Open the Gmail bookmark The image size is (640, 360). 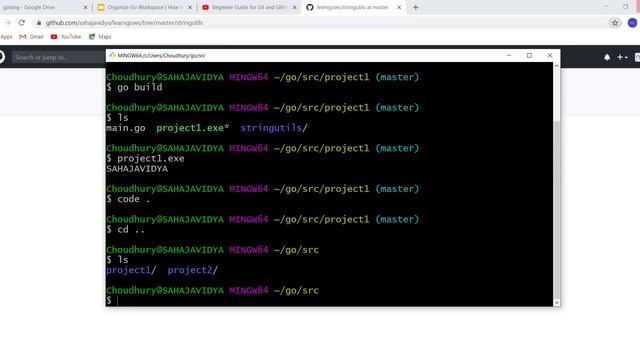(x=31, y=37)
